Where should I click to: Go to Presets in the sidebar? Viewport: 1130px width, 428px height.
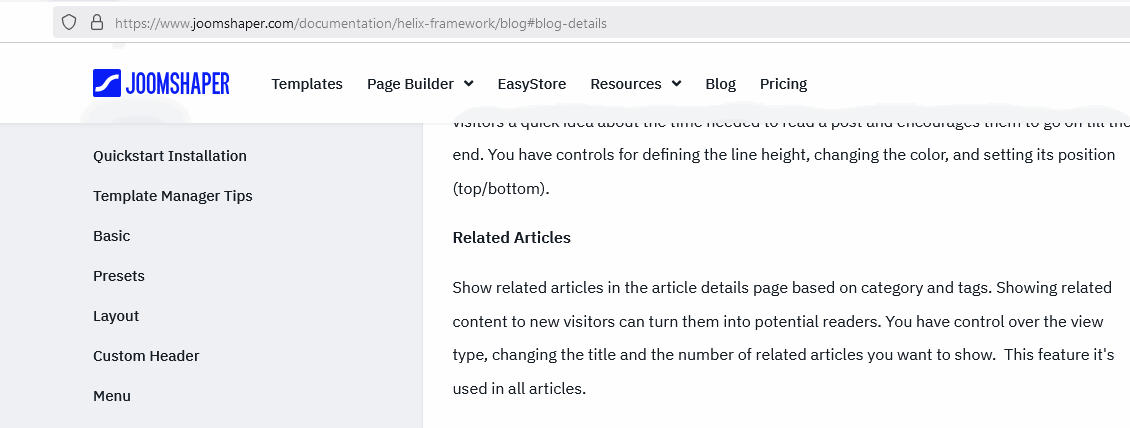(x=119, y=276)
